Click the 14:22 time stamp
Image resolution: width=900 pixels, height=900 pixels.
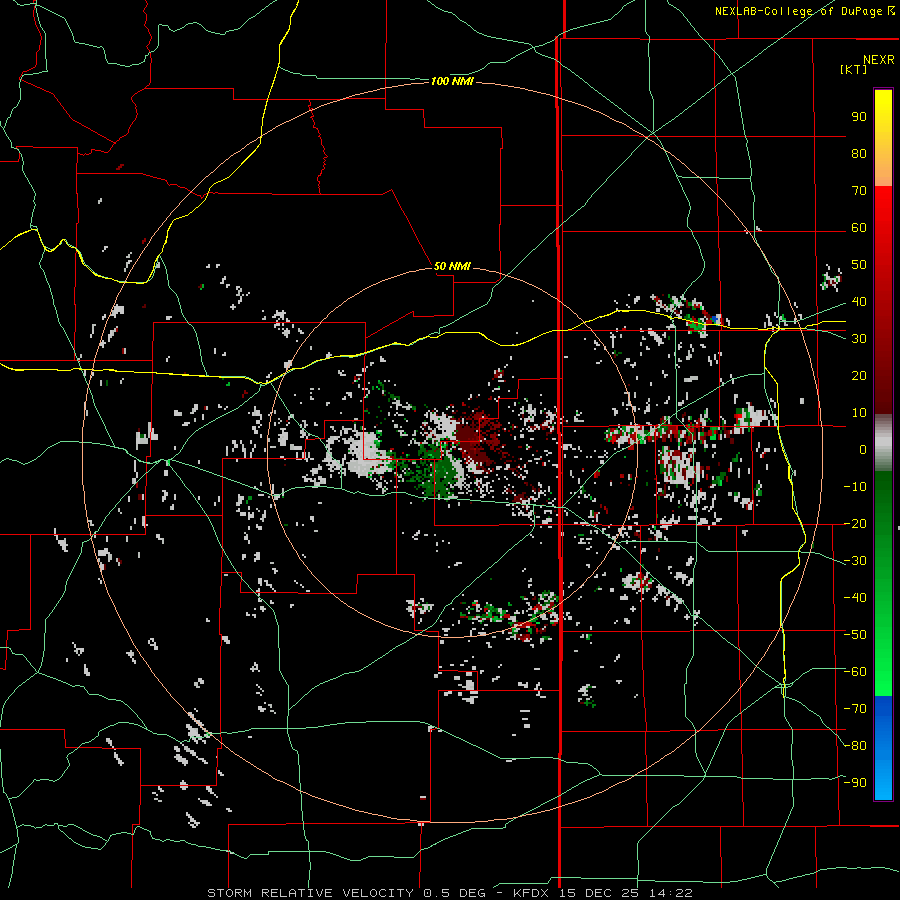[671, 893]
